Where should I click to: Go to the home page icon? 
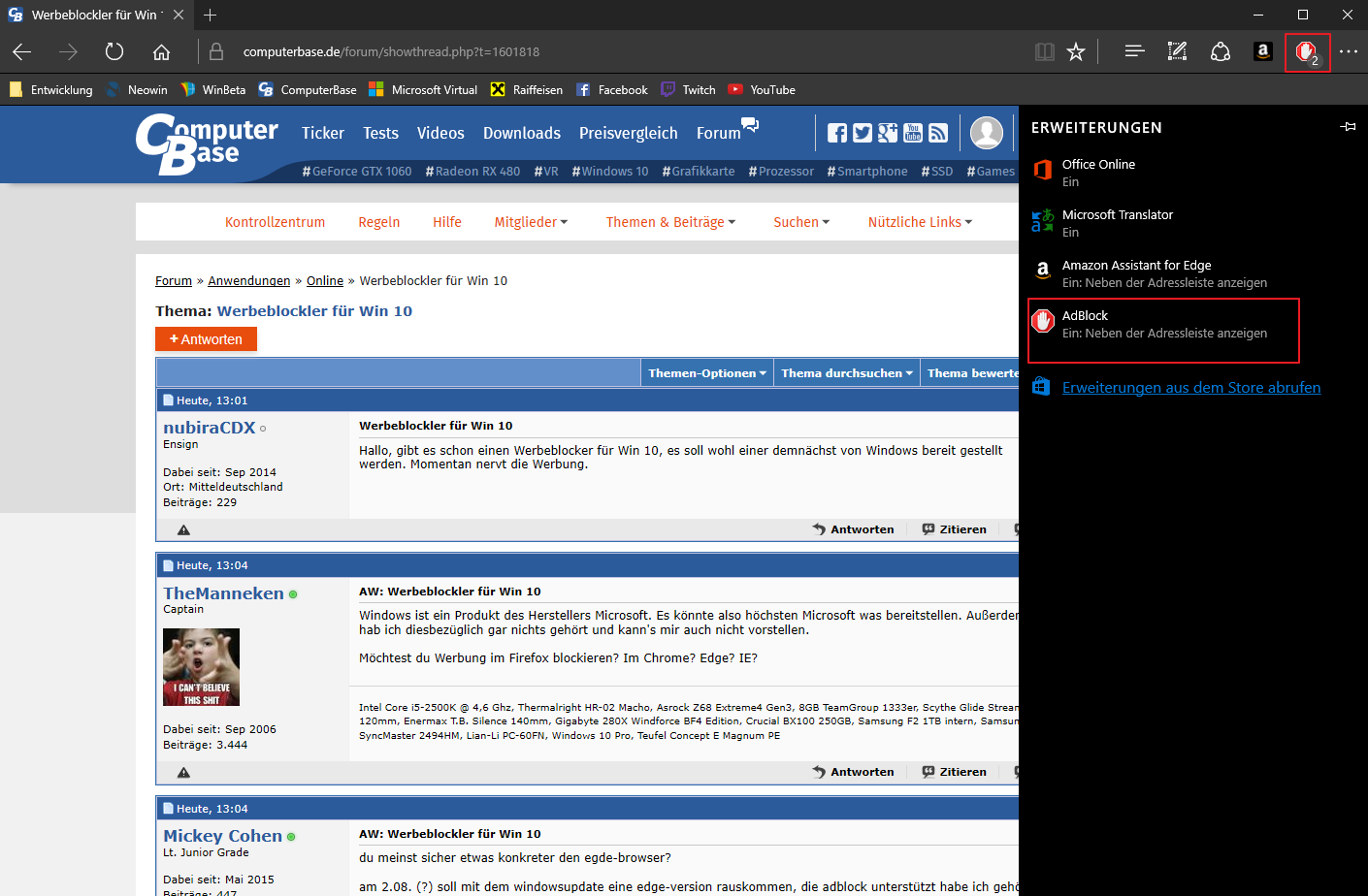[161, 51]
